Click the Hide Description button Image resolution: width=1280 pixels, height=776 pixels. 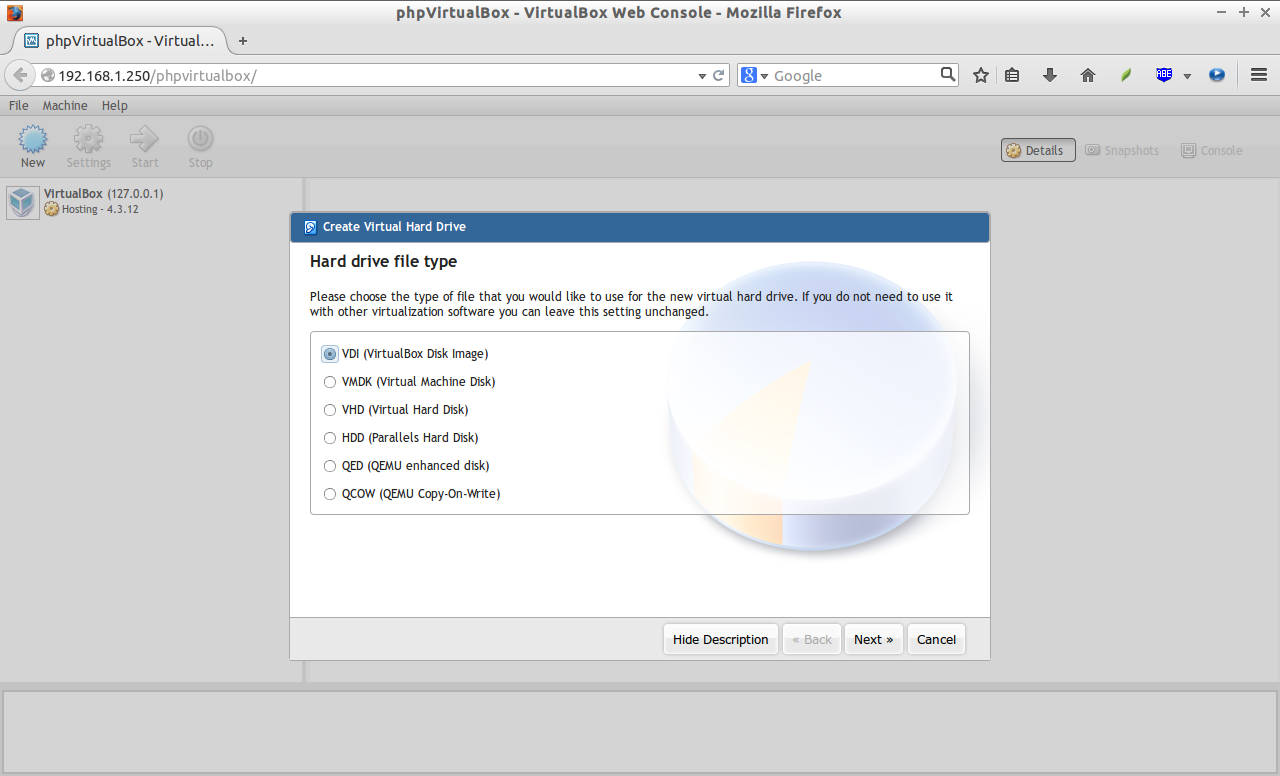tap(720, 640)
